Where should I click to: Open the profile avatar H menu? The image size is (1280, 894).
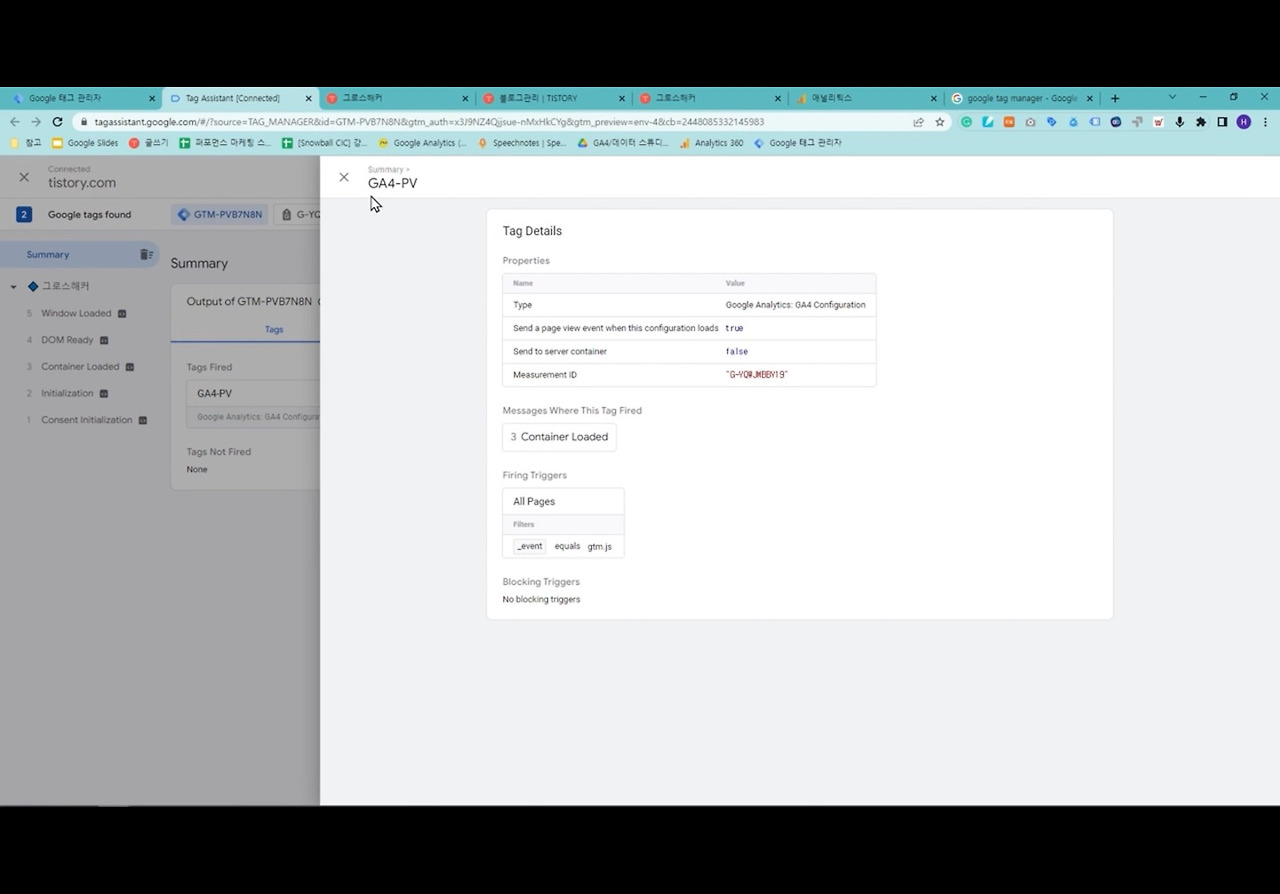(1243, 122)
